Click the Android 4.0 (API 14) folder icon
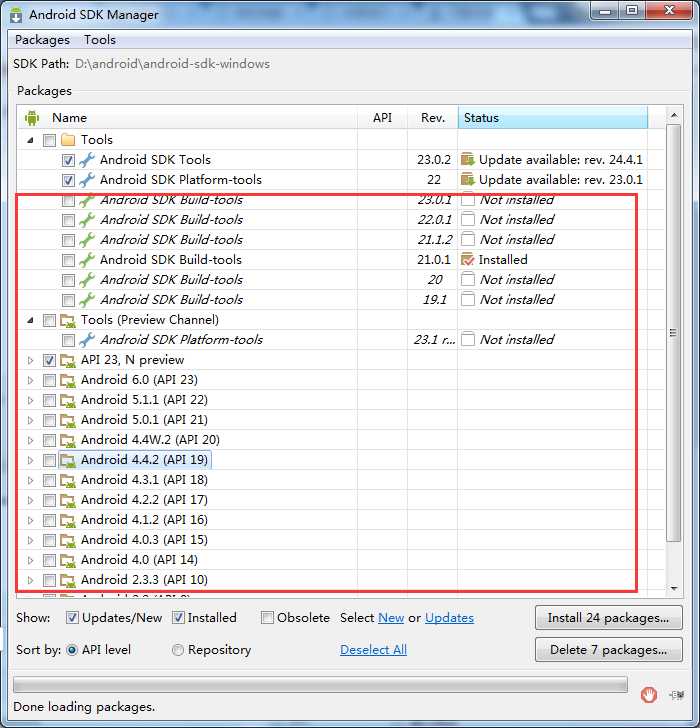Screen dimensions: 700x728 (68, 560)
